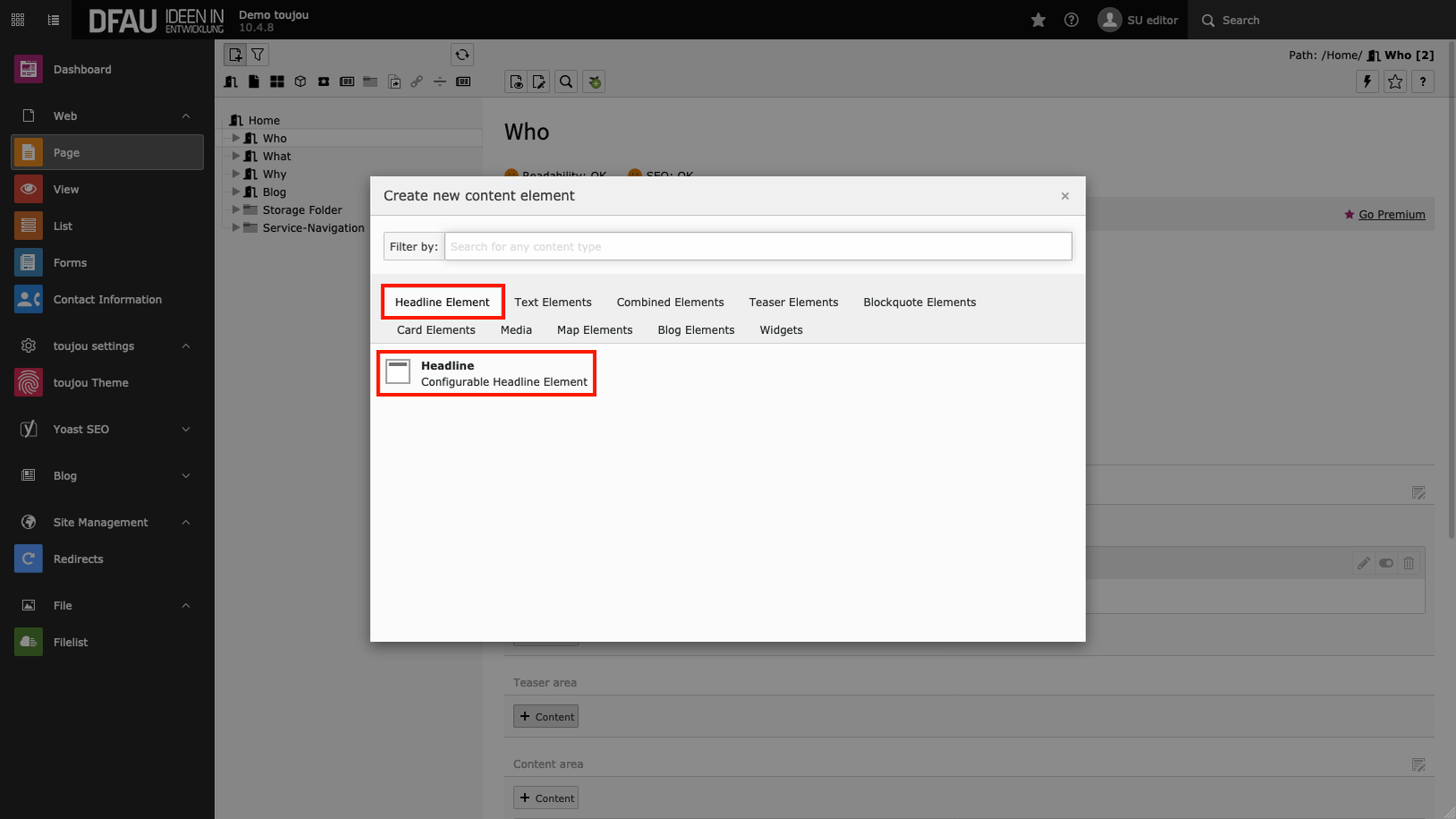1456x819 pixels.
Task: Open the Filelist module icon
Action: click(x=29, y=643)
